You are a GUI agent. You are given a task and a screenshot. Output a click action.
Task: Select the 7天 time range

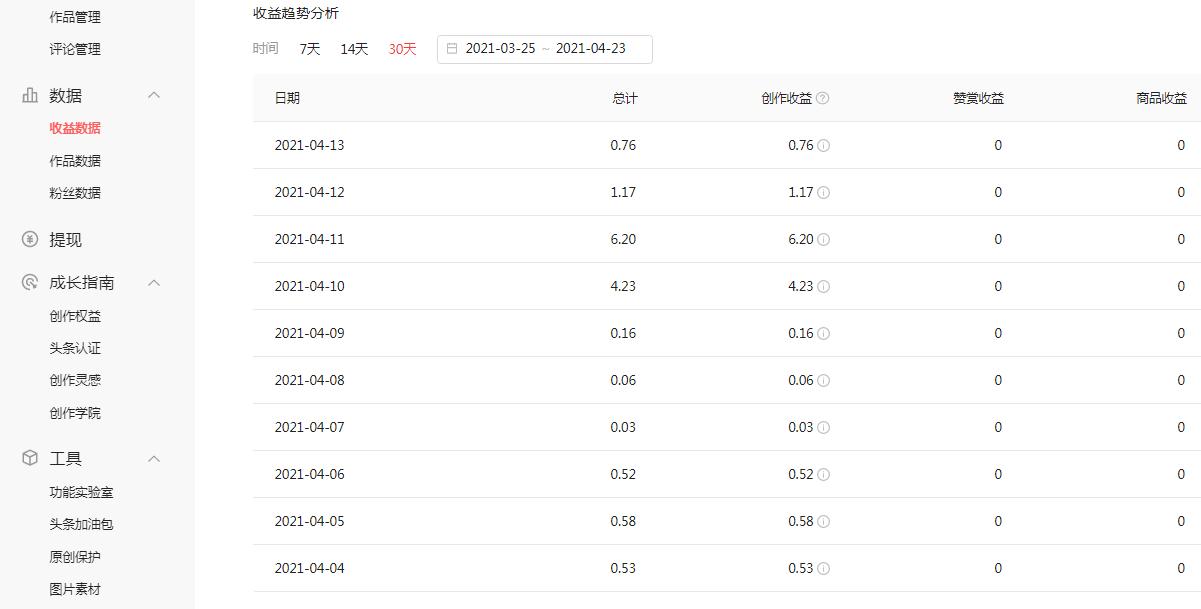pos(310,49)
